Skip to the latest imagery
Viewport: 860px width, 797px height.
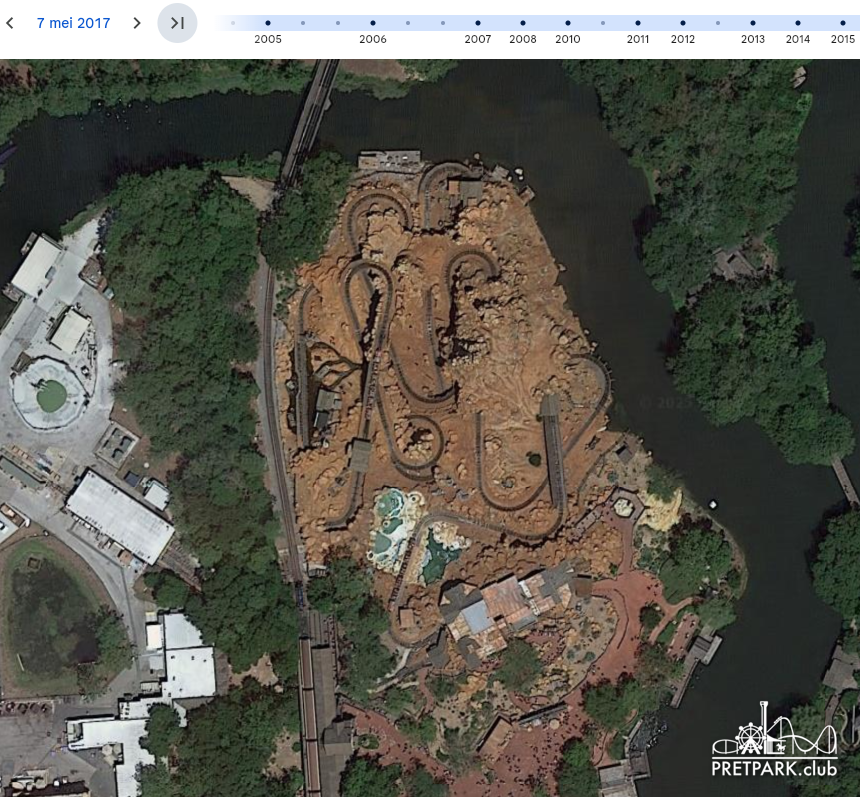pos(177,23)
